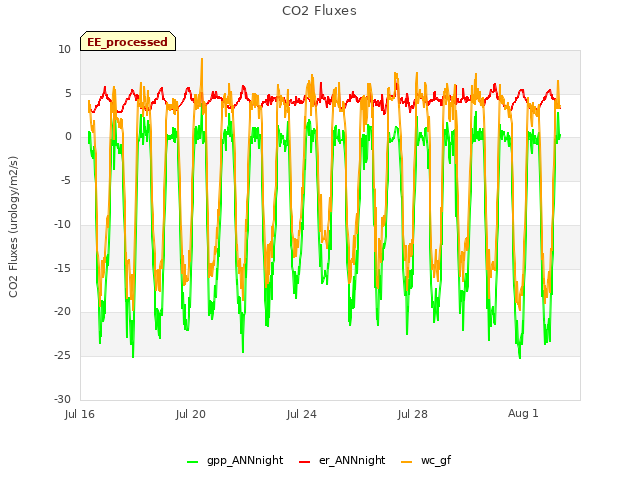Click the Aug 1 x-axis label
Screen dimensions: 640x480
pyautogui.click(x=523, y=413)
